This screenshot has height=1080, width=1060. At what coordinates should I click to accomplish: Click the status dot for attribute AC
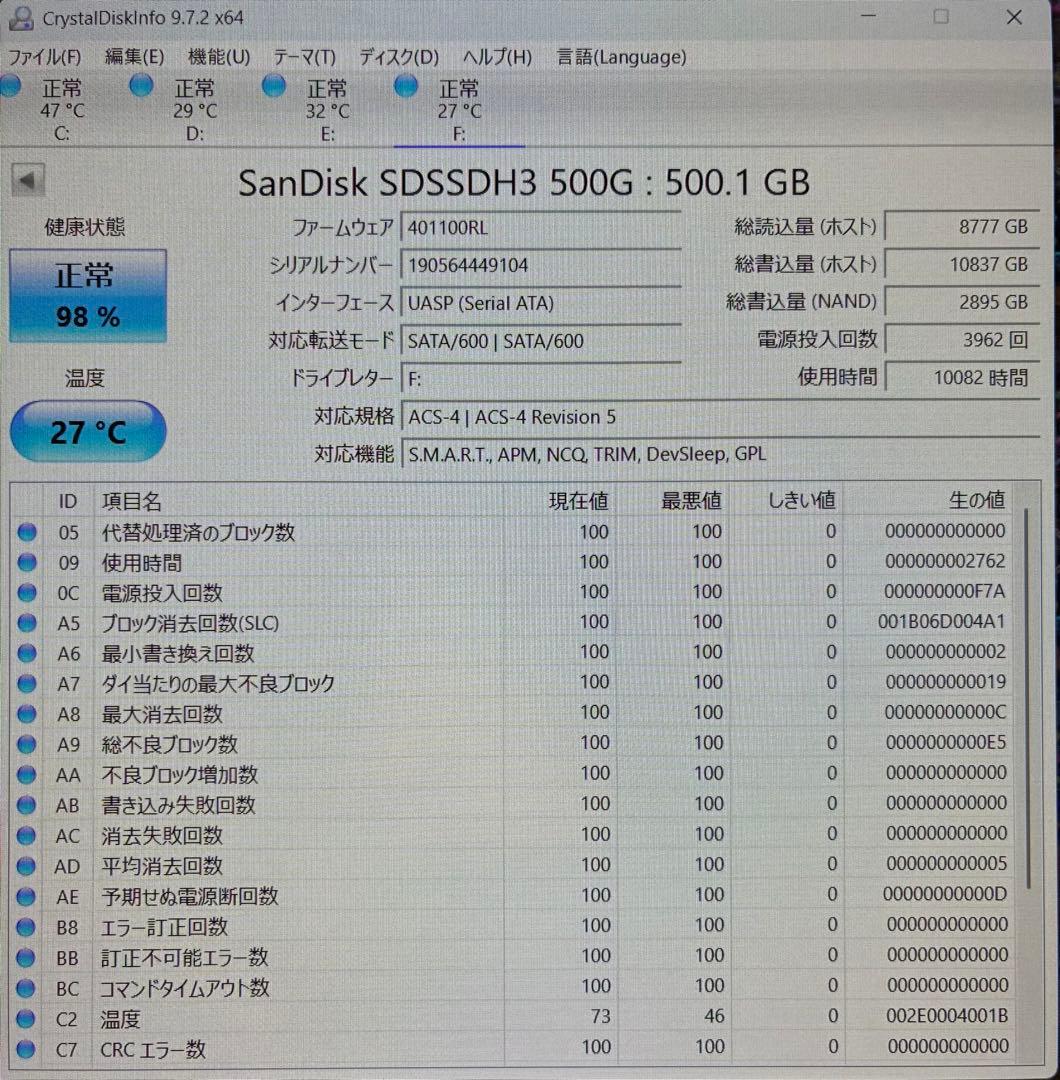[26, 835]
